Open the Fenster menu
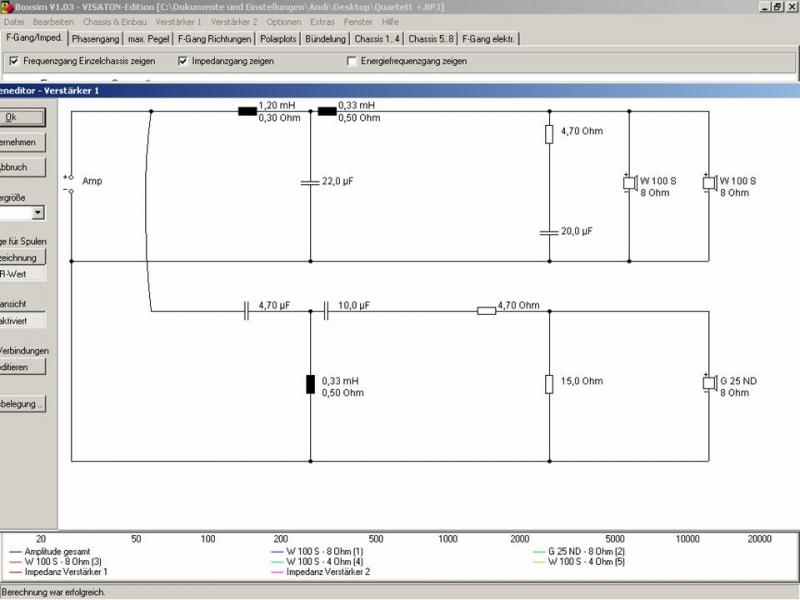The height and width of the screenshot is (600, 800). point(358,22)
